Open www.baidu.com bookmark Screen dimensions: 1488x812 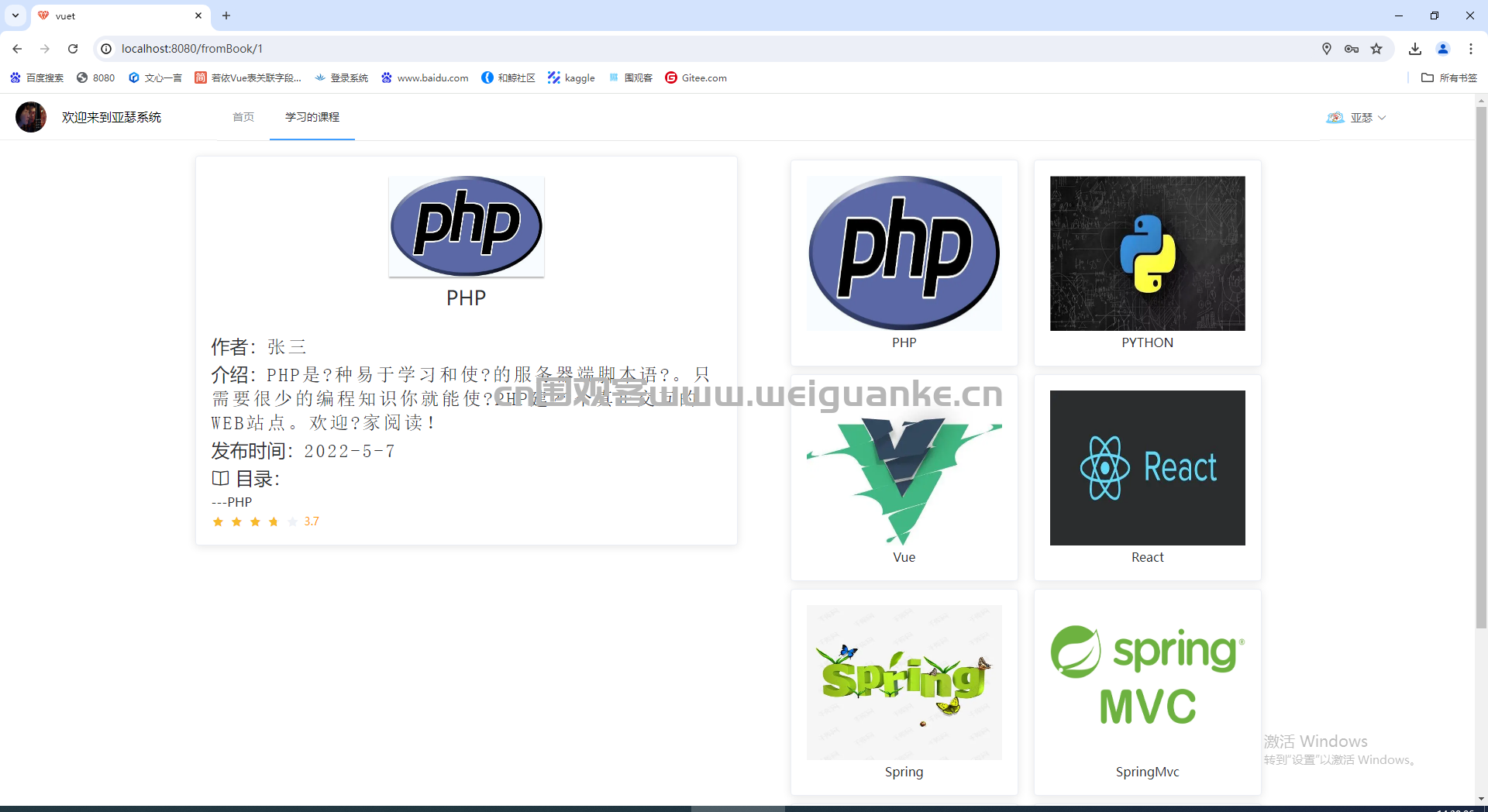pyautogui.click(x=425, y=77)
